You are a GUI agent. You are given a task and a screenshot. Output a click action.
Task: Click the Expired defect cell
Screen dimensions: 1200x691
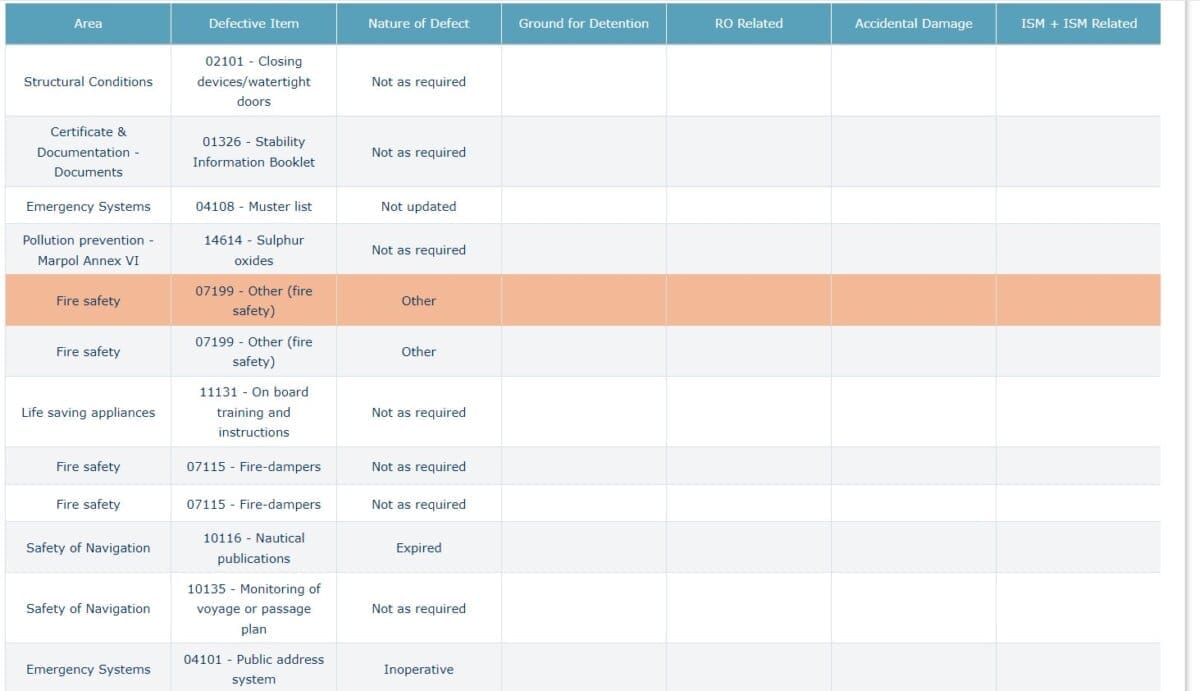[418, 548]
